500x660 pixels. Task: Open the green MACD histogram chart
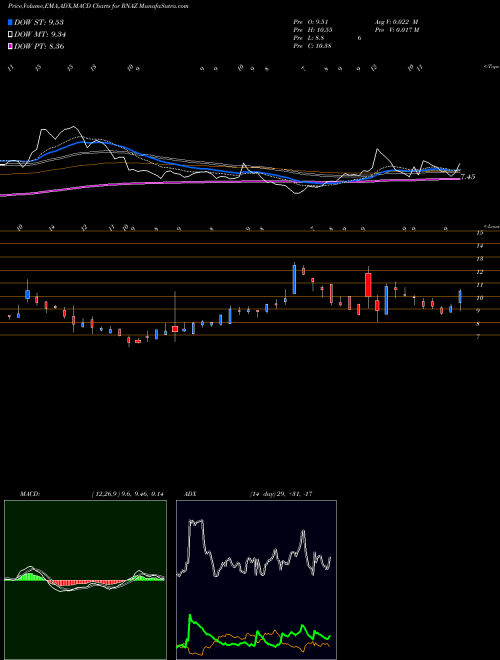coord(85,580)
